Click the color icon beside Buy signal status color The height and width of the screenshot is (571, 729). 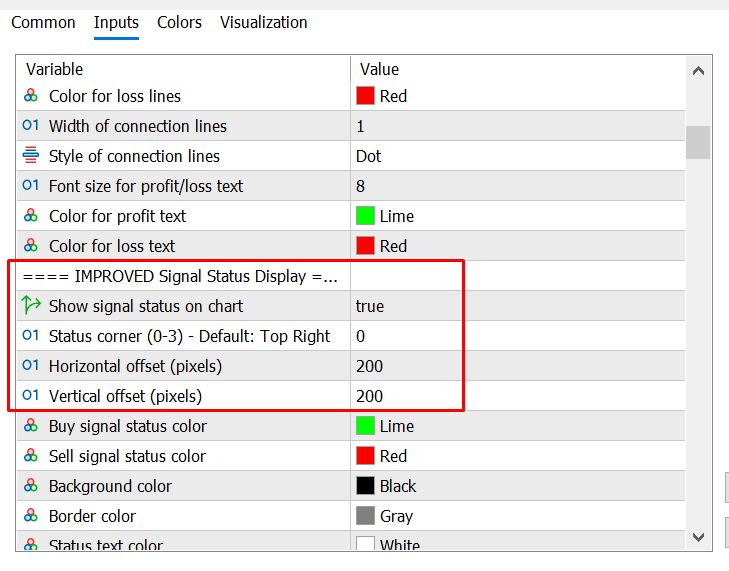(x=31, y=425)
